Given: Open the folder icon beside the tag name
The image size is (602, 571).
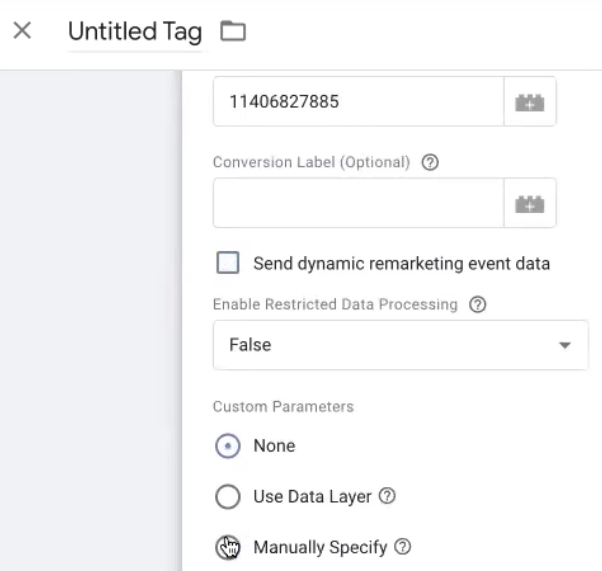Looking at the screenshot, I should 232,32.
